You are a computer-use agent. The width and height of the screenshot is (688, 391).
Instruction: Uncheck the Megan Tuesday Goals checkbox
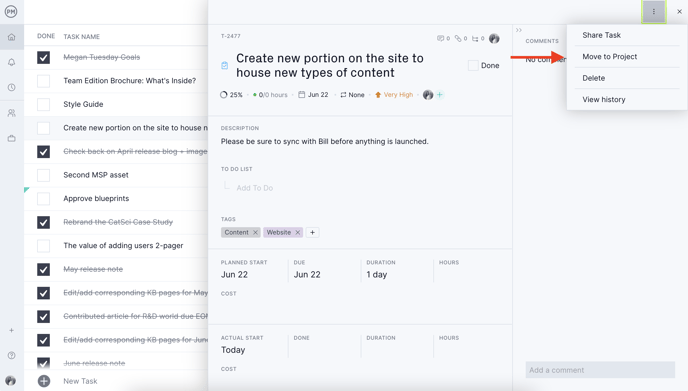[x=43, y=57]
